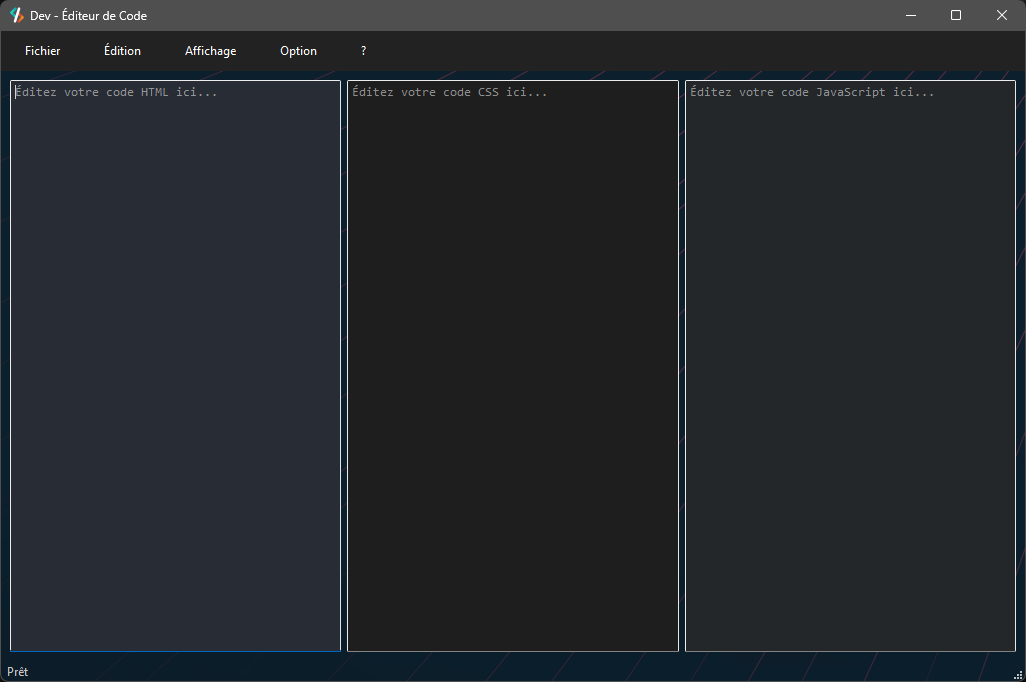Maximize the Dev editor window

956,15
